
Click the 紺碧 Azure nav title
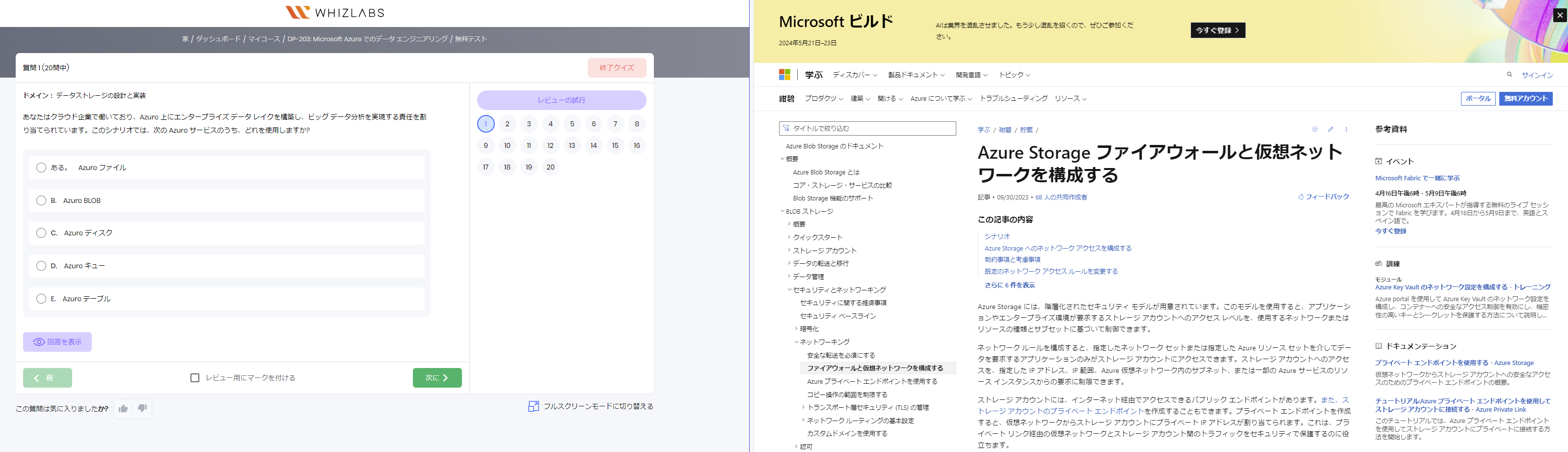787,99
